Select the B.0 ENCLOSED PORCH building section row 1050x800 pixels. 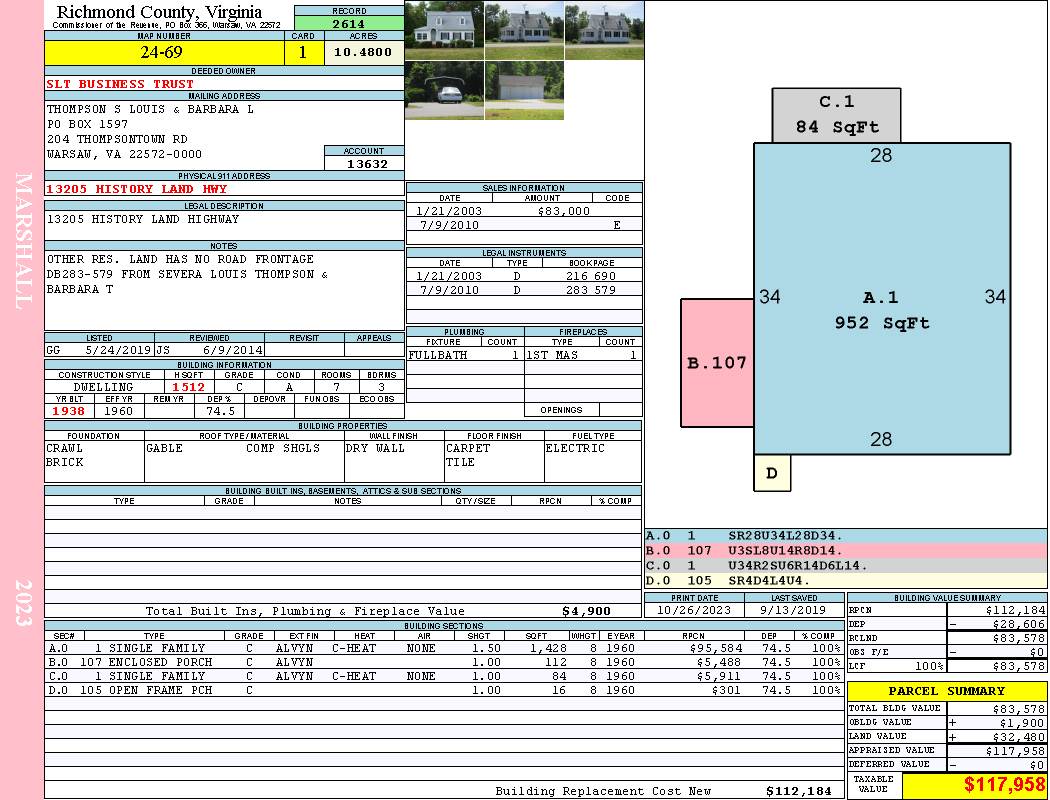pos(443,662)
